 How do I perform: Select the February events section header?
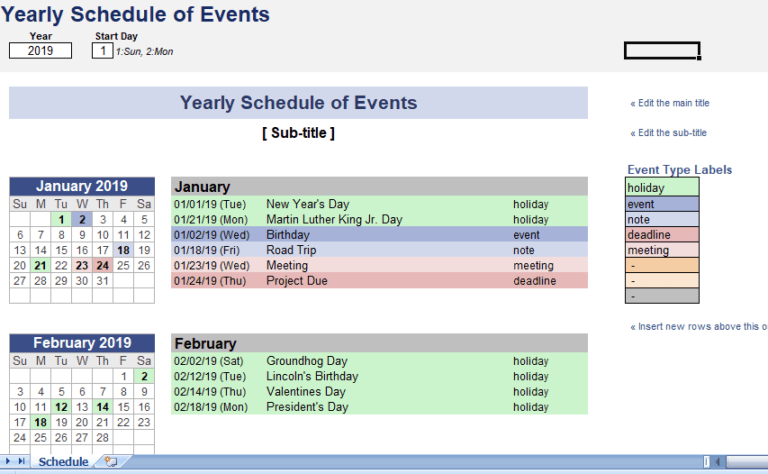click(x=379, y=343)
